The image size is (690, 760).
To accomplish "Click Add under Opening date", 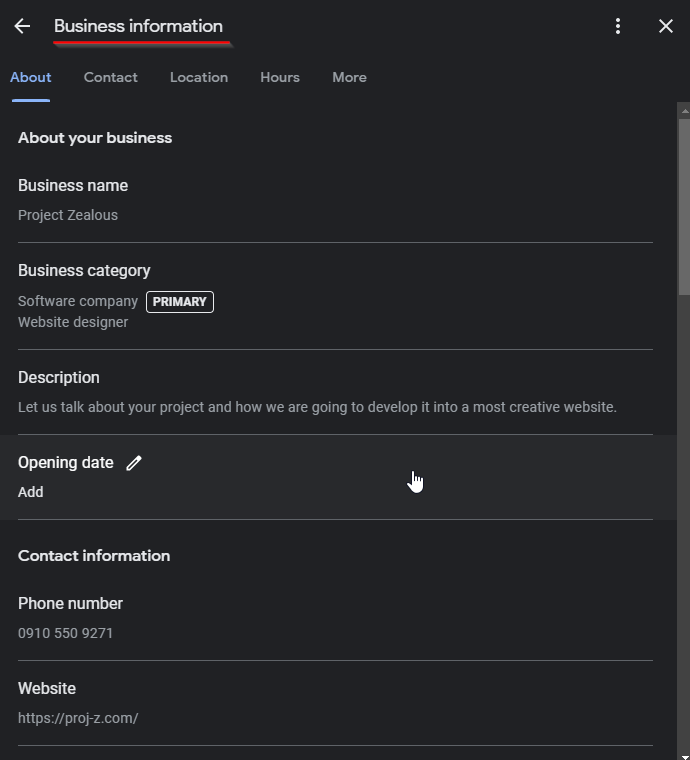I will click(31, 492).
